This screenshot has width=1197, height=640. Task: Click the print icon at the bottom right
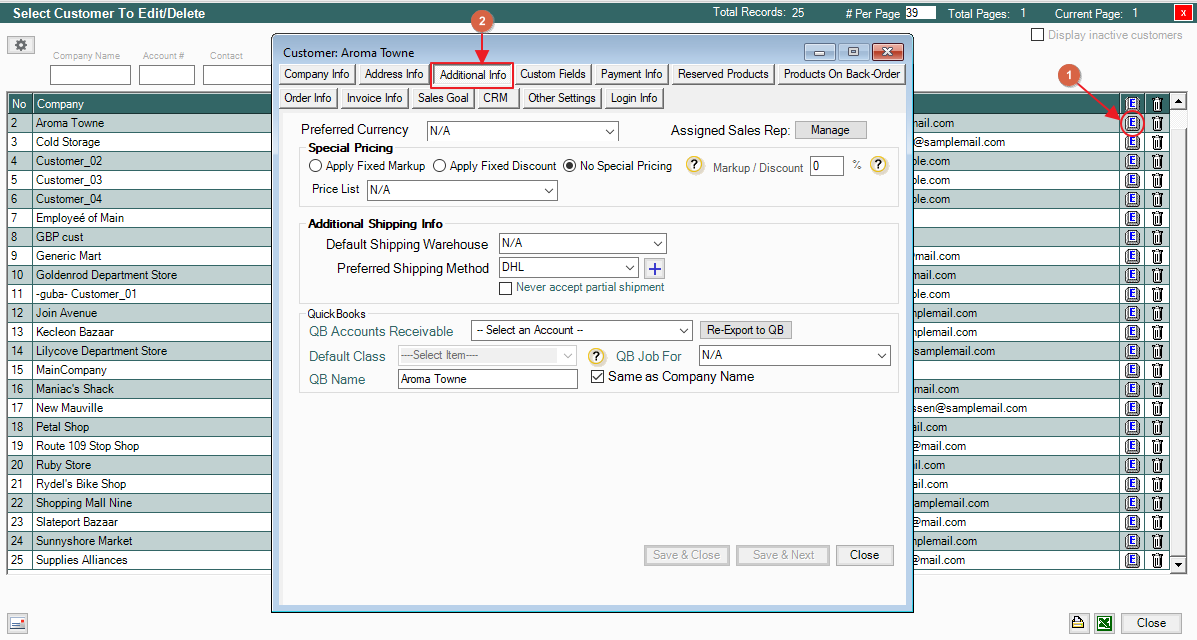[x=1078, y=622]
